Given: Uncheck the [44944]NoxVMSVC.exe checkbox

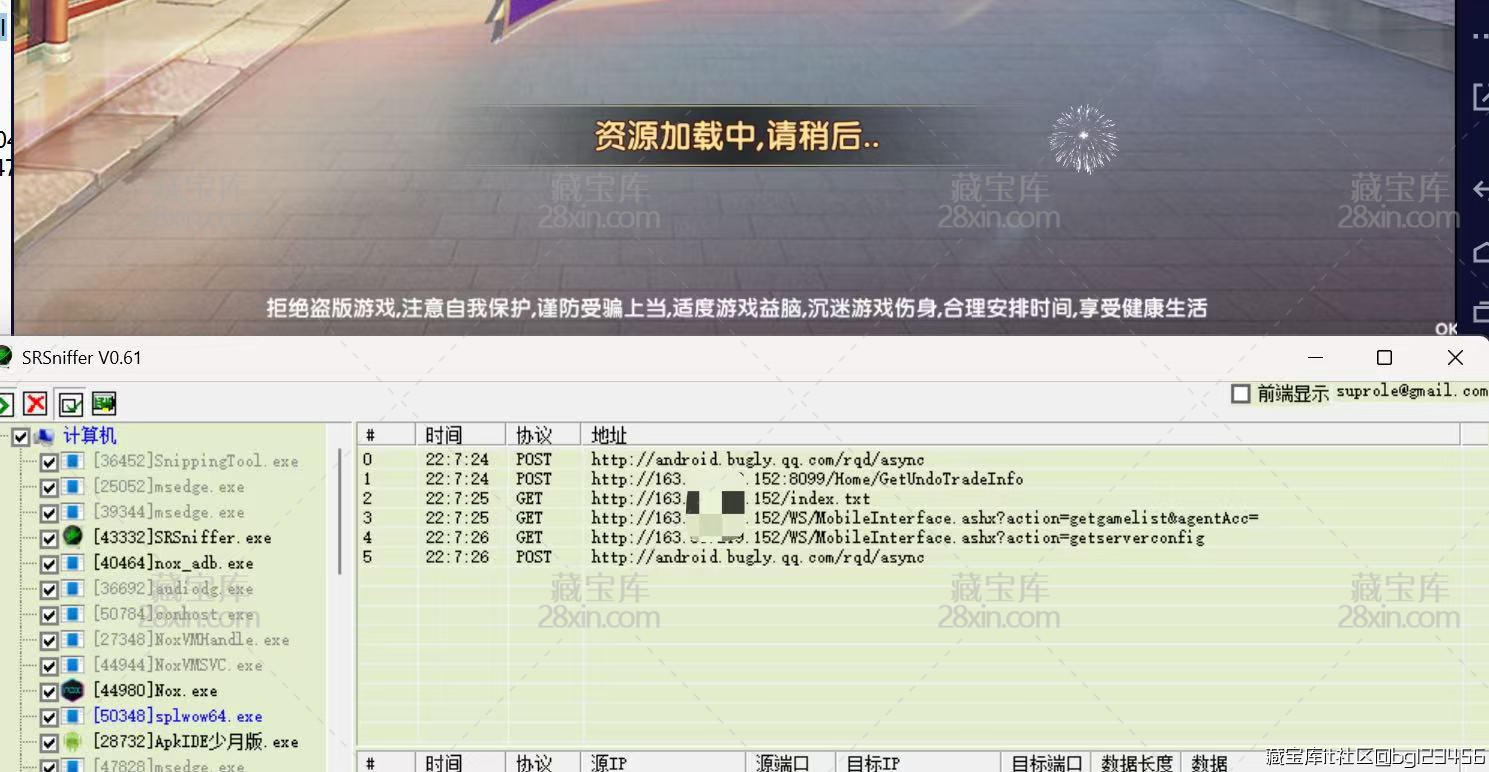Looking at the screenshot, I should [x=48, y=666].
